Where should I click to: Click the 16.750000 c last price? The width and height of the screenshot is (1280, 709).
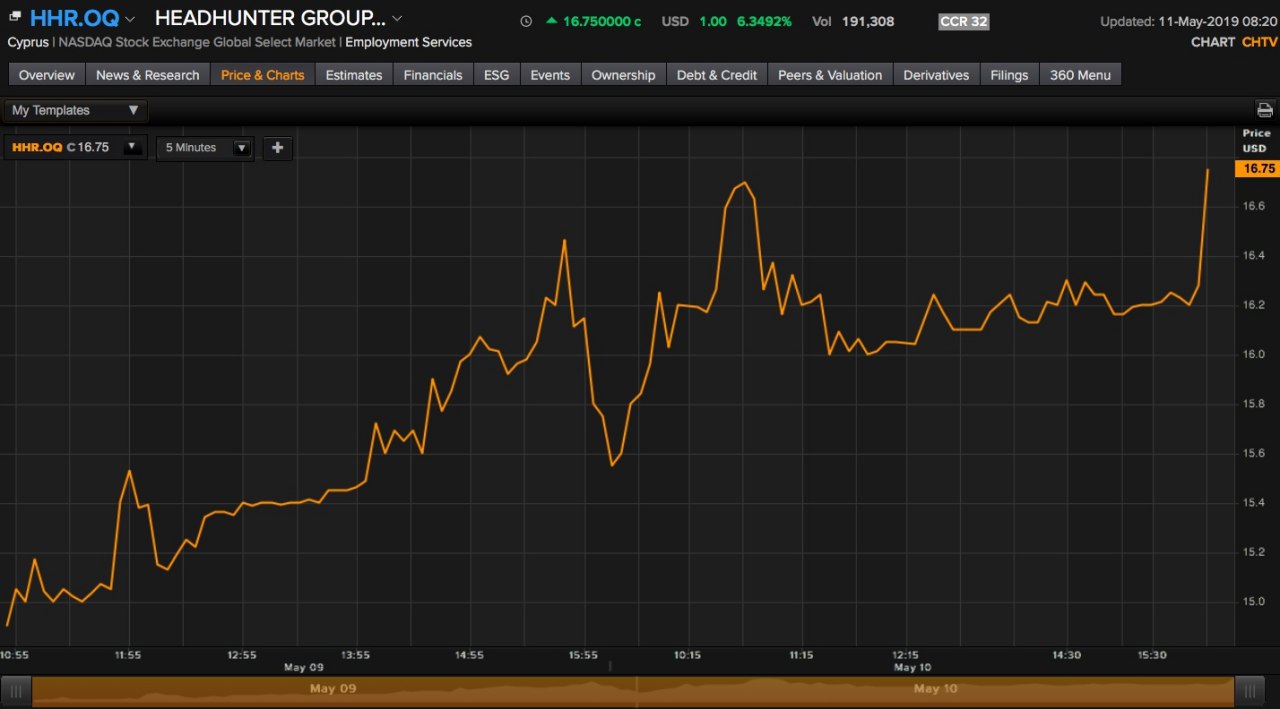point(602,21)
